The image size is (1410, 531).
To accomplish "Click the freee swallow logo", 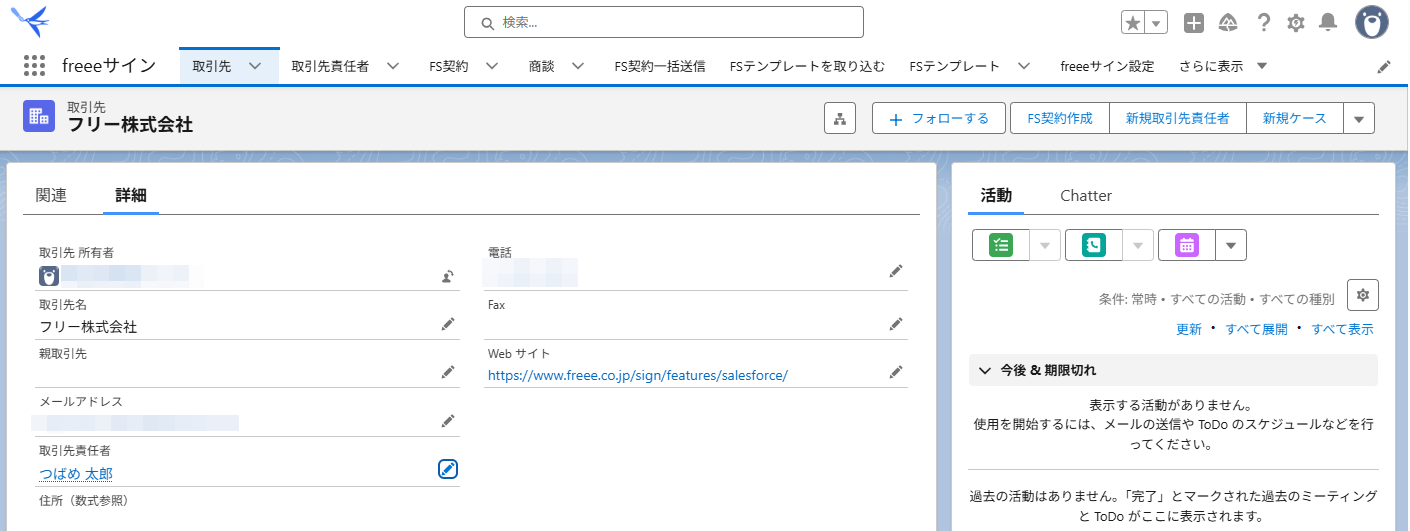I will point(30,21).
